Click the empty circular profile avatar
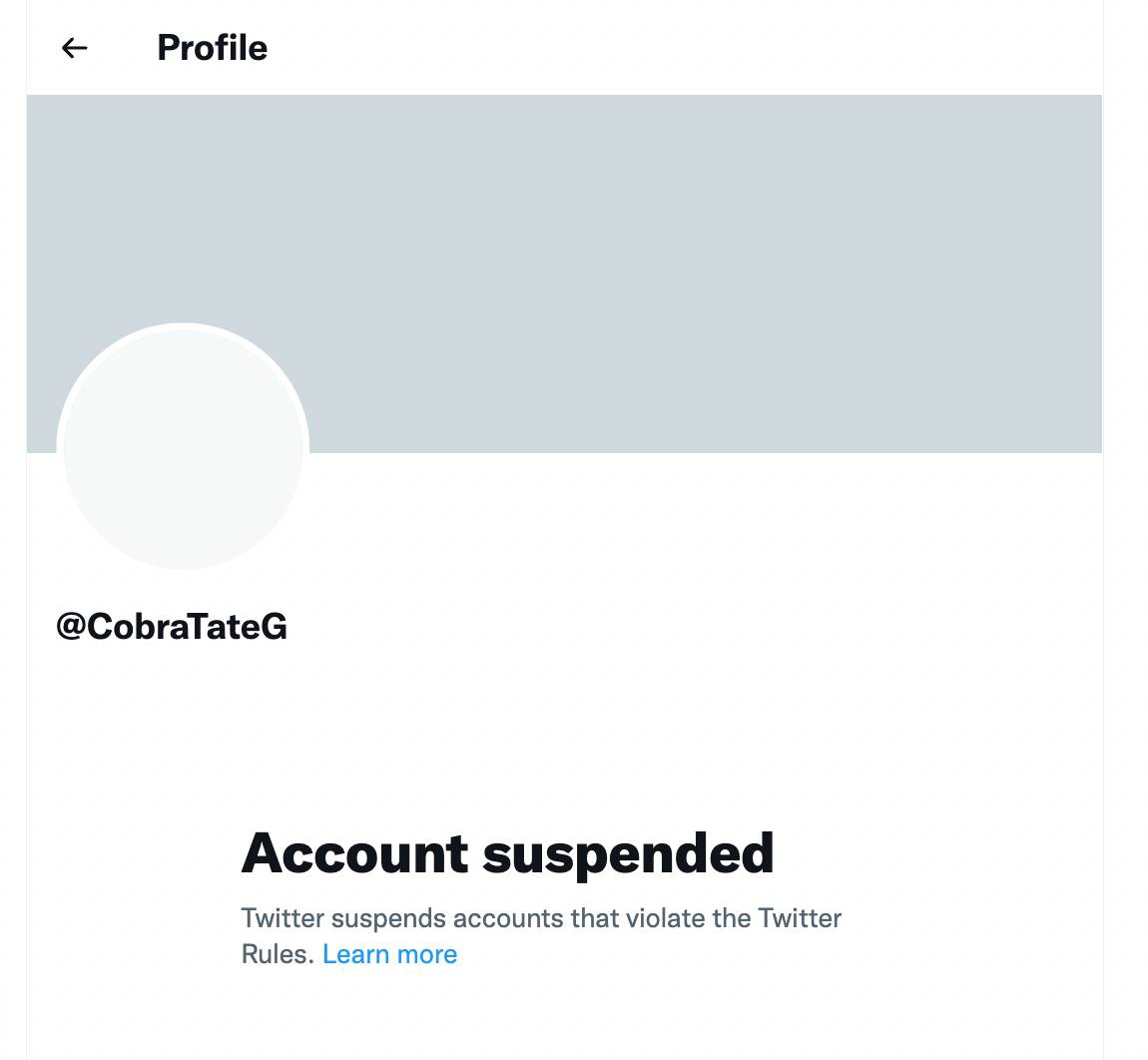Image resolution: width=1148 pixels, height=1060 pixels. (x=183, y=446)
